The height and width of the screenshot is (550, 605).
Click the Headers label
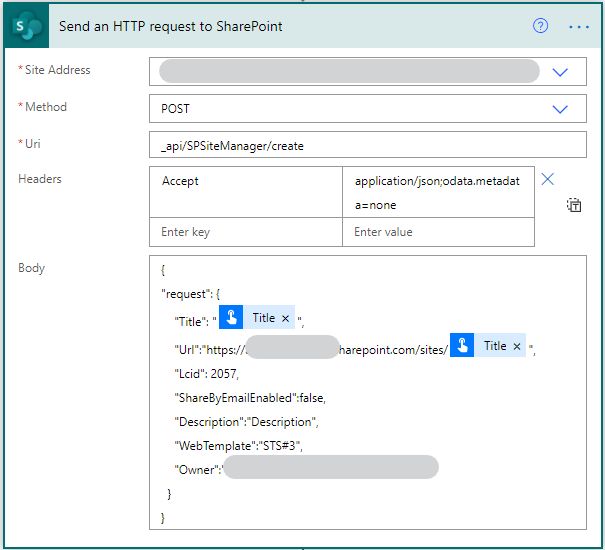click(40, 179)
